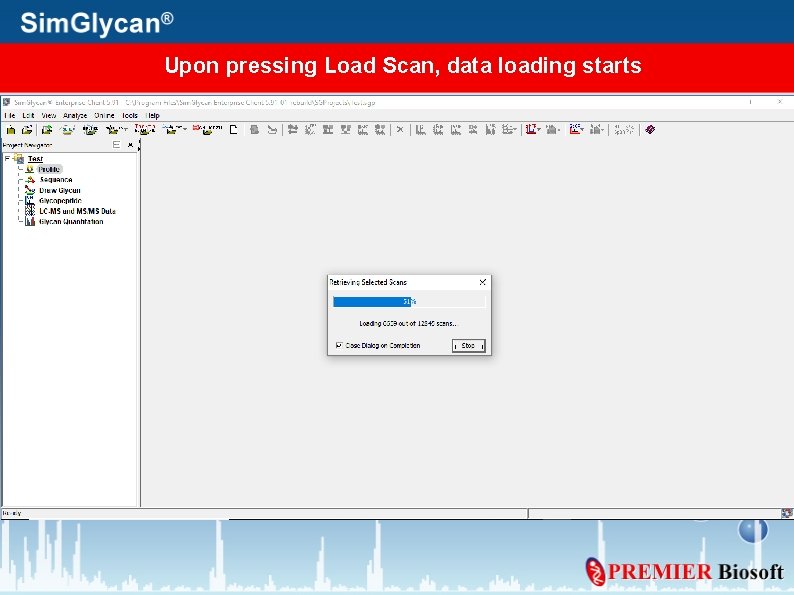Select Profile in the project tree

click(x=49, y=169)
